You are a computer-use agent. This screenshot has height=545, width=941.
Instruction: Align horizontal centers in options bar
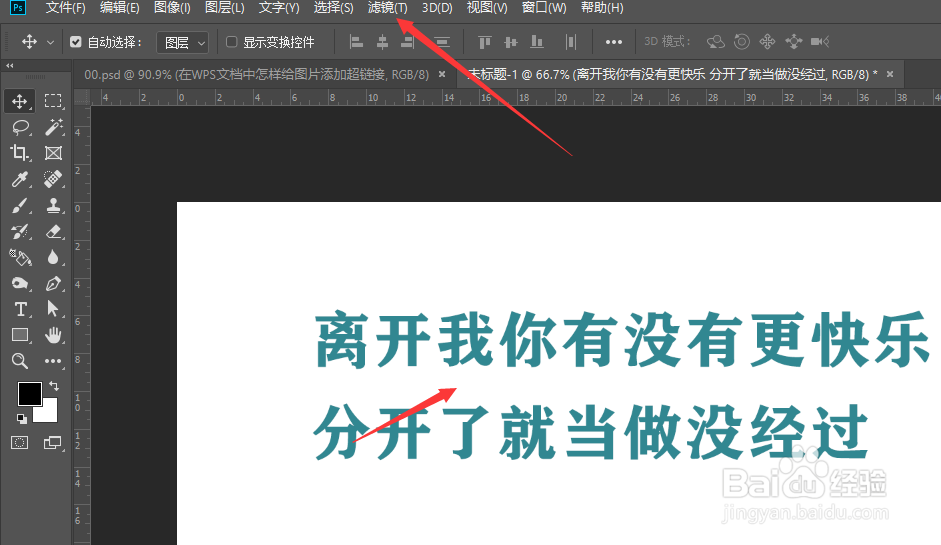click(382, 42)
